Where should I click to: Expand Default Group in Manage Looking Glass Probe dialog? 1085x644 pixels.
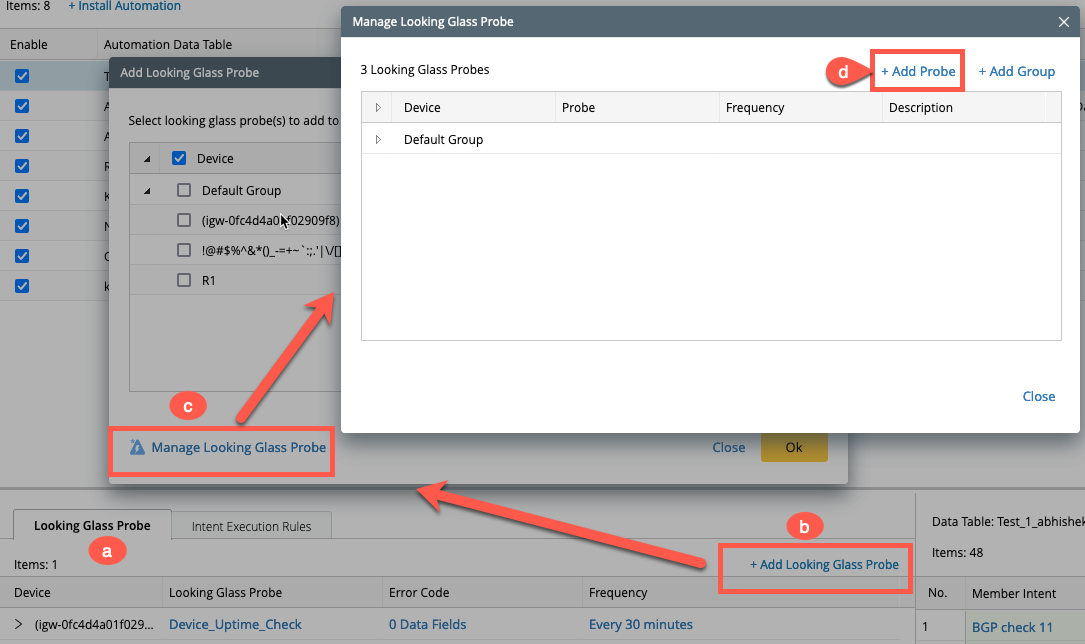click(x=378, y=139)
